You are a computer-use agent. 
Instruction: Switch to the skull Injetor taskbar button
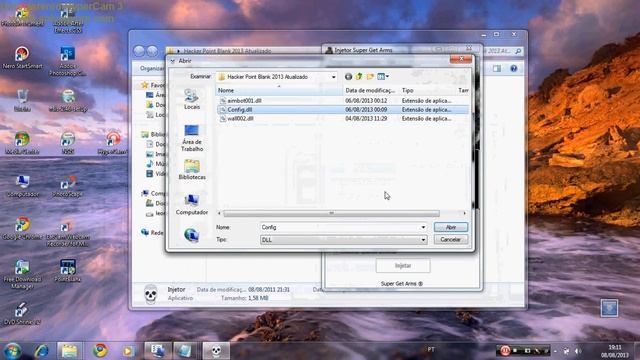click(x=216, y=351)
